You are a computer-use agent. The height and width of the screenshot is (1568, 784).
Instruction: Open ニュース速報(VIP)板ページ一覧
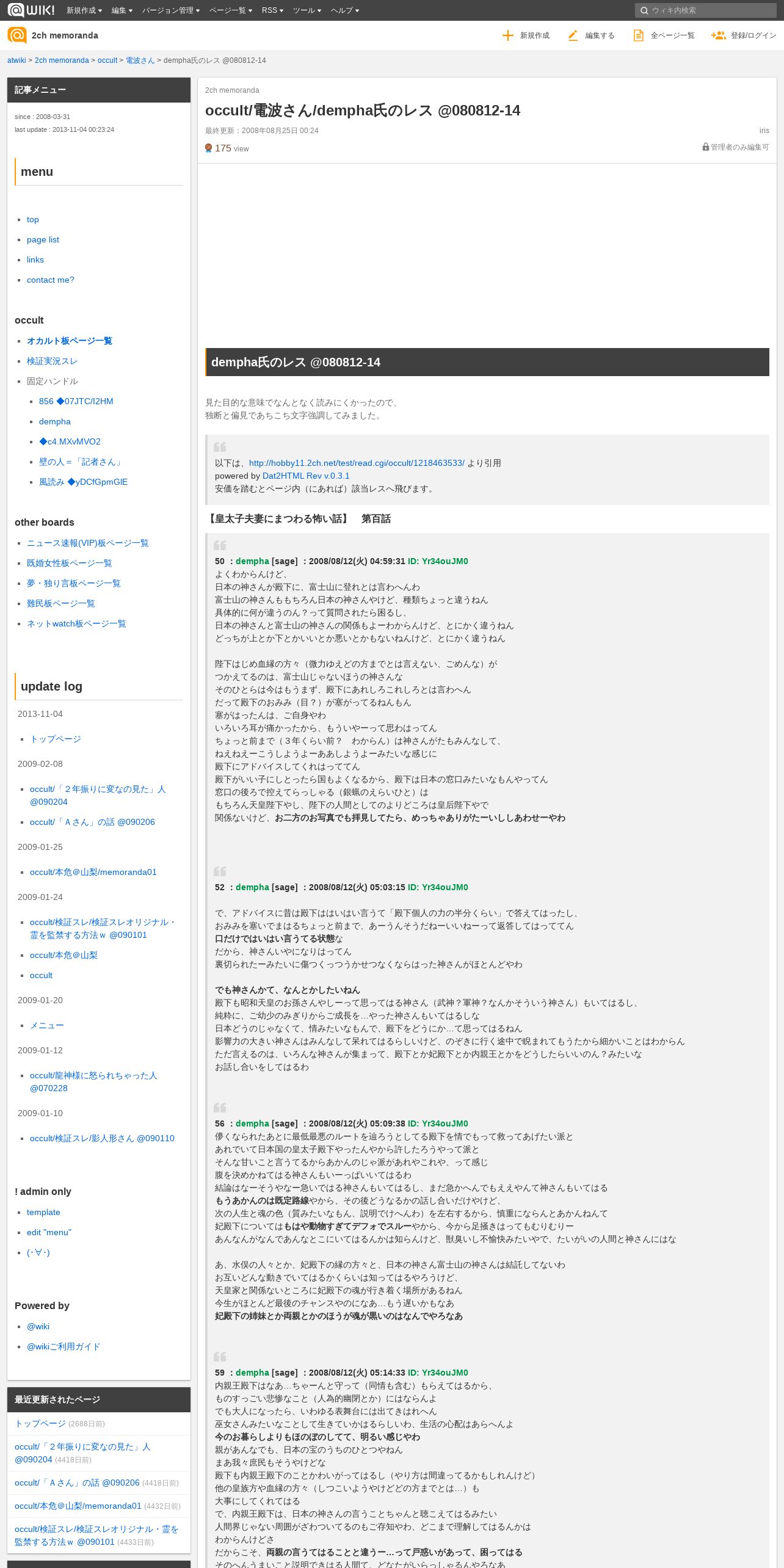tap(88, 543)
